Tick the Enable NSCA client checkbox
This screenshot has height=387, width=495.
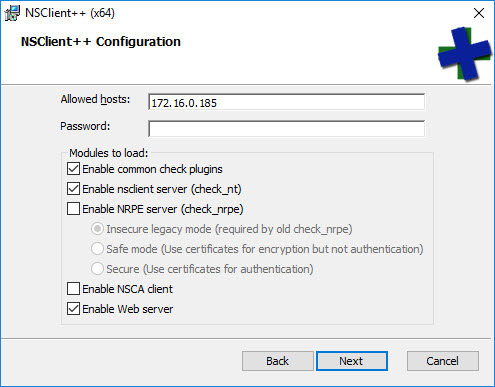pos(73,289)
